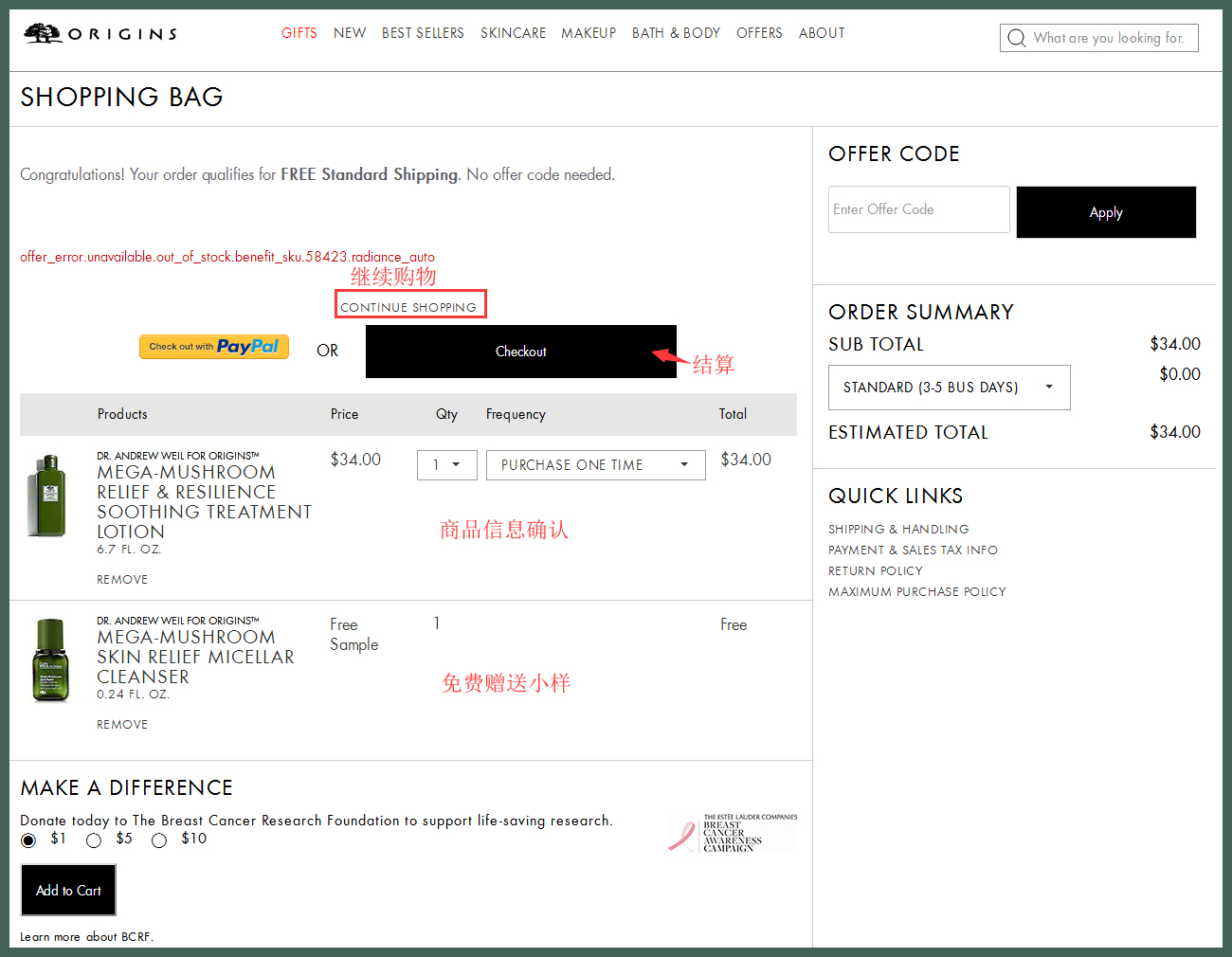Select the $1 donation radio button
Screen dimensions: 1232x957
[28, 840]
